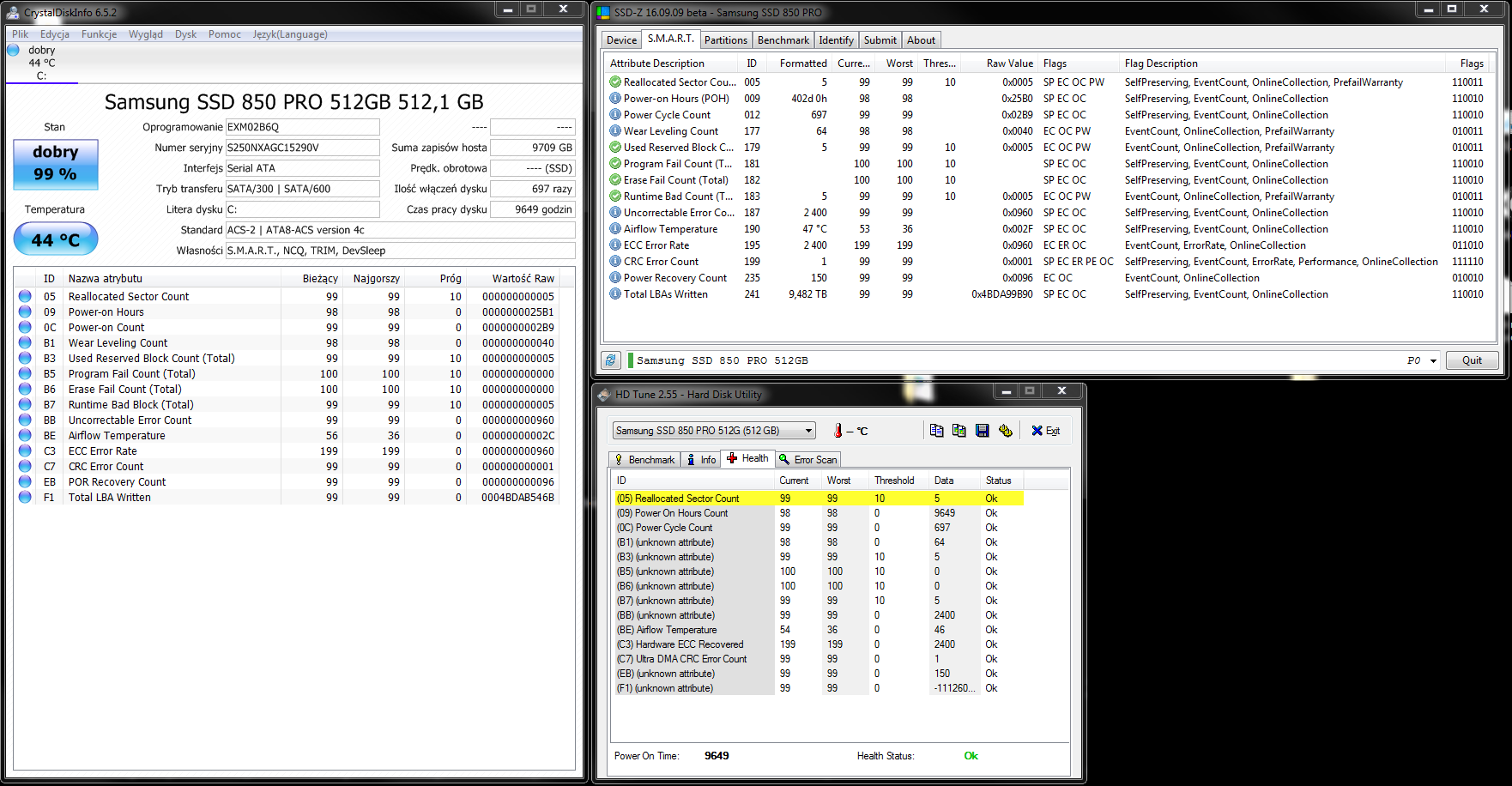Click the status circle beside Total LBA Written

(25, 497)
